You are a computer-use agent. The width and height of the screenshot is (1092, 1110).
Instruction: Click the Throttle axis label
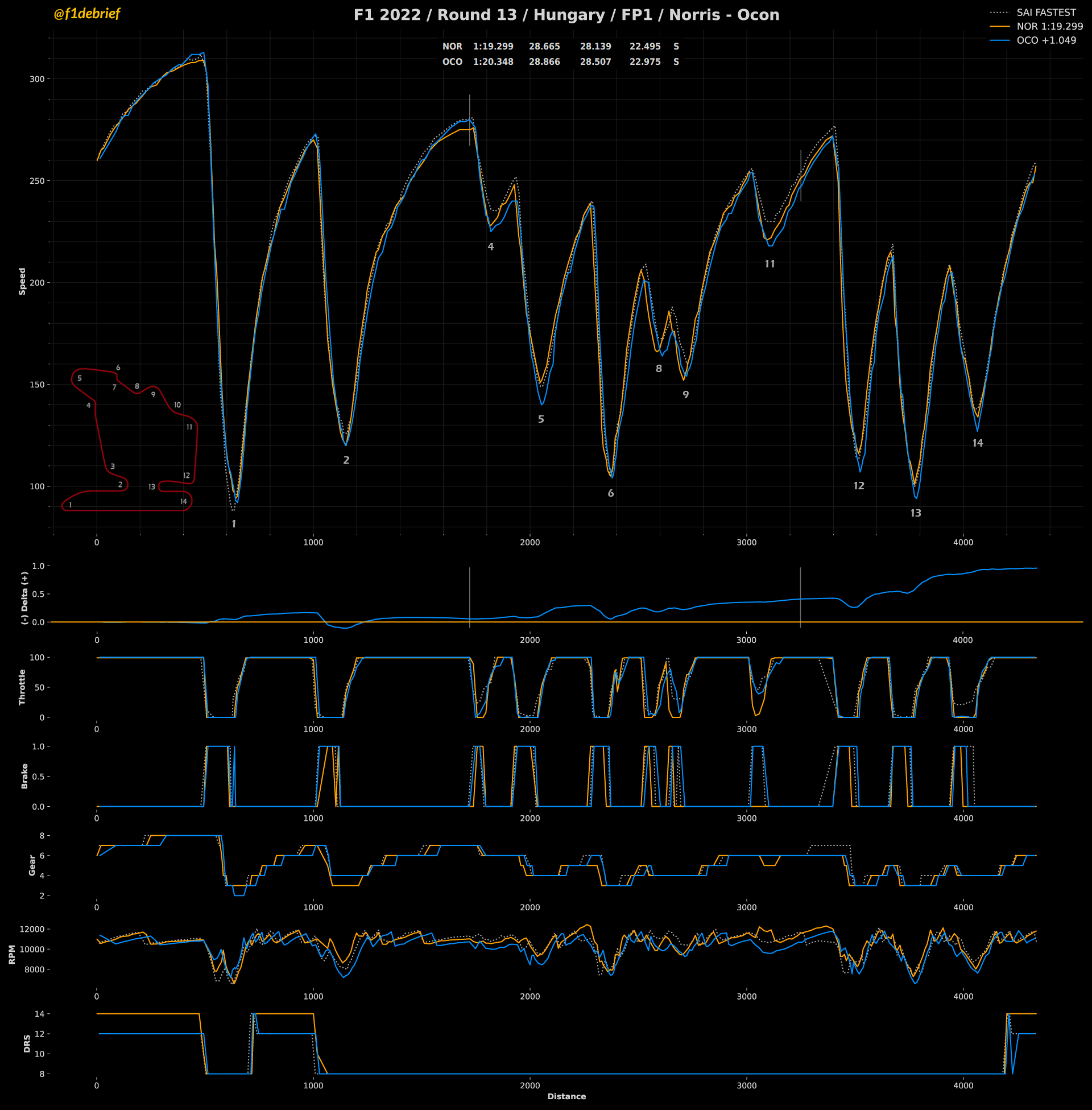coord(22,687)
